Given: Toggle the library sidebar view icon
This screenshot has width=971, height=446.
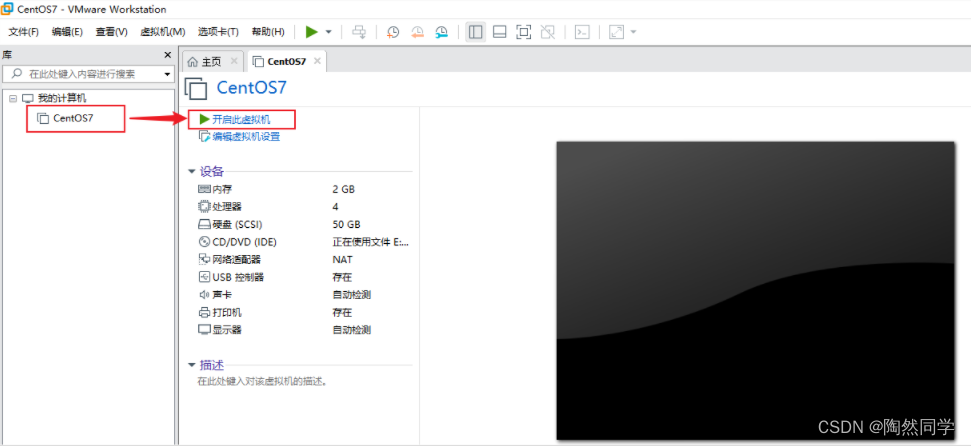Looking at the screenshot, I should (x=476, y=32).
